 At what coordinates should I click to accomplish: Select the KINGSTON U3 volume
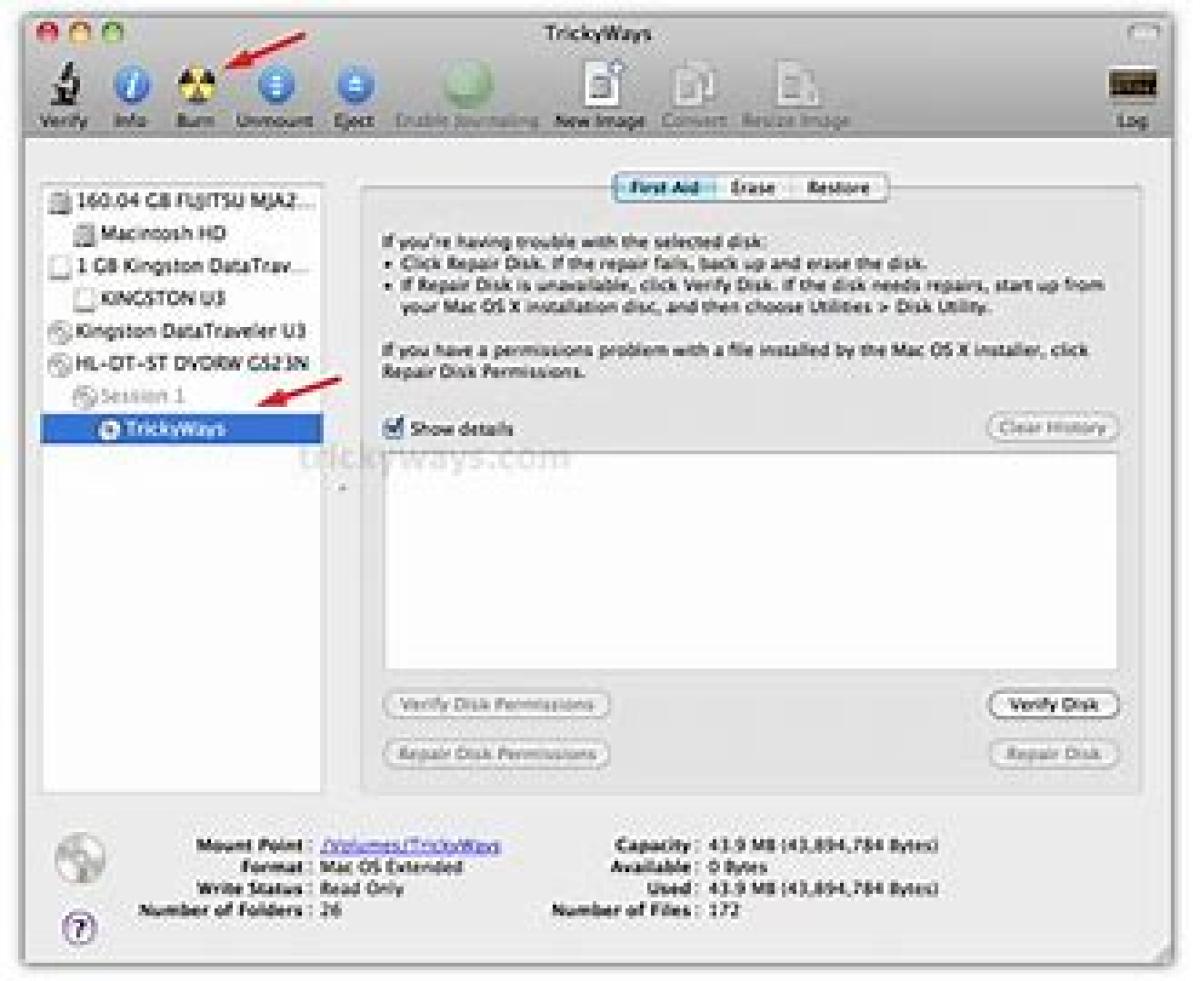tap(162, 298)
